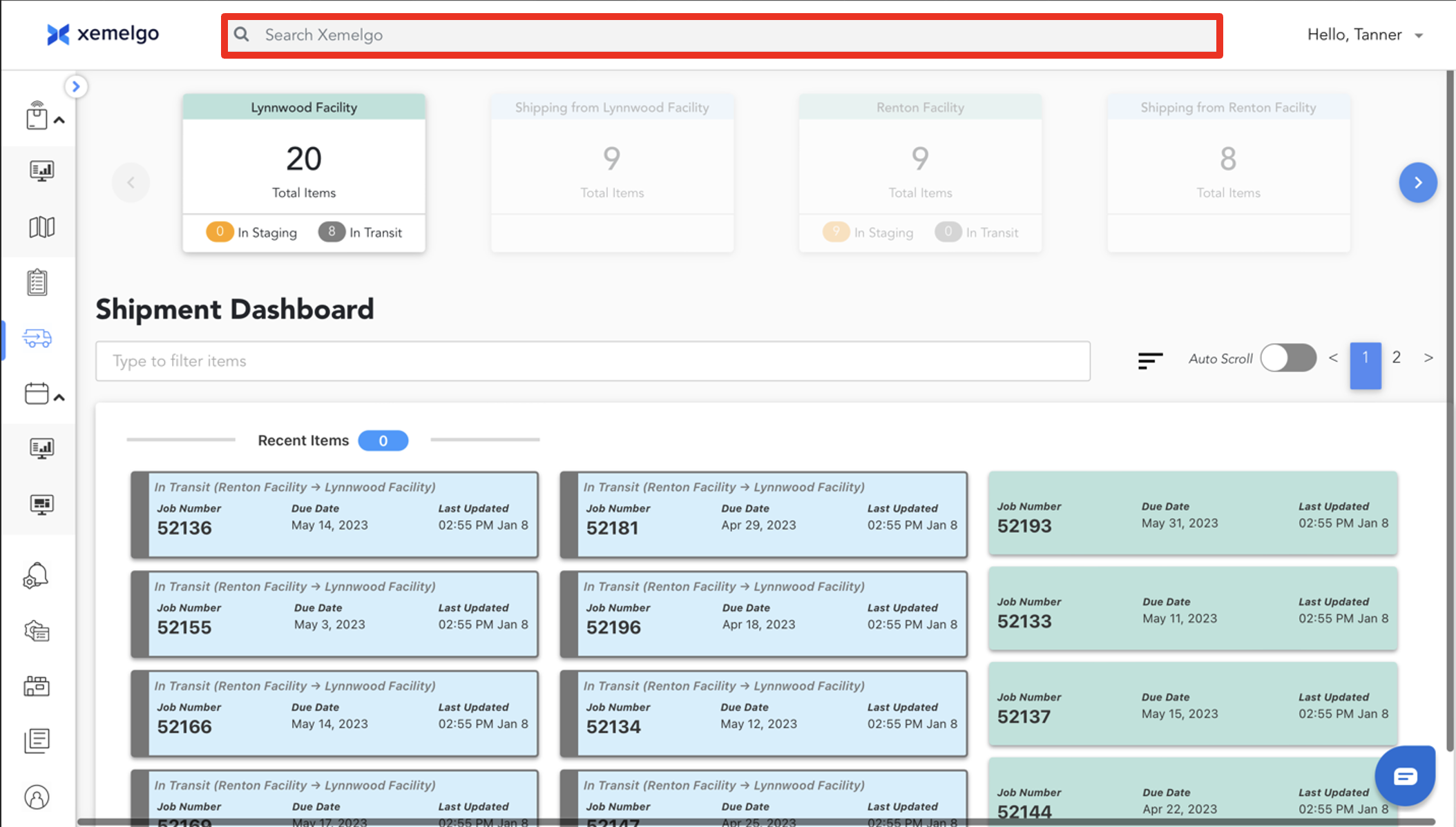Toggle the Auto Scroll switch
The height and width of the screenshot is (827, 1456).
point(1288,358)
